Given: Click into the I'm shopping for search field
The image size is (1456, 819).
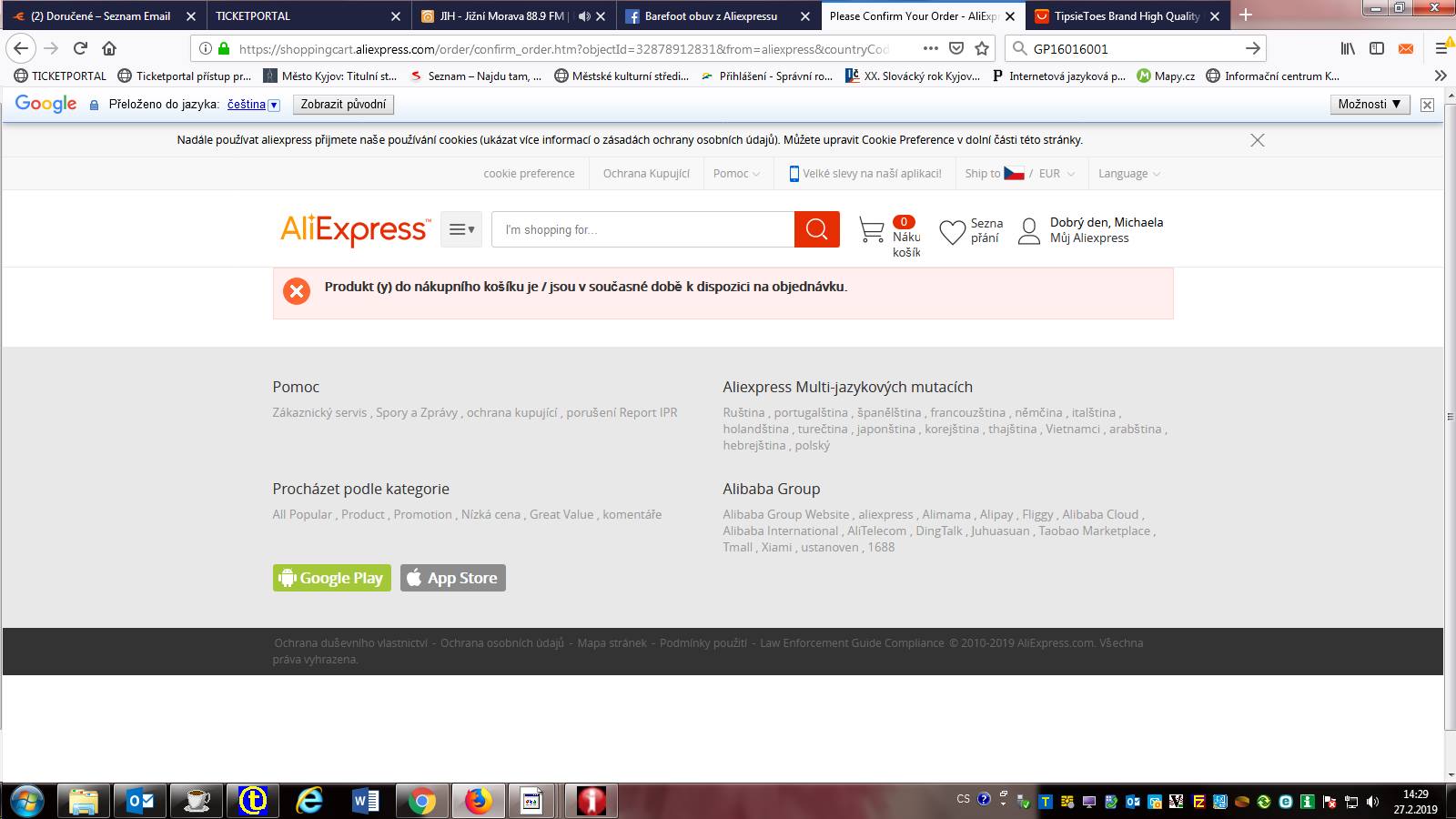Looking at the screenshot, I should (x=642, y=229).
